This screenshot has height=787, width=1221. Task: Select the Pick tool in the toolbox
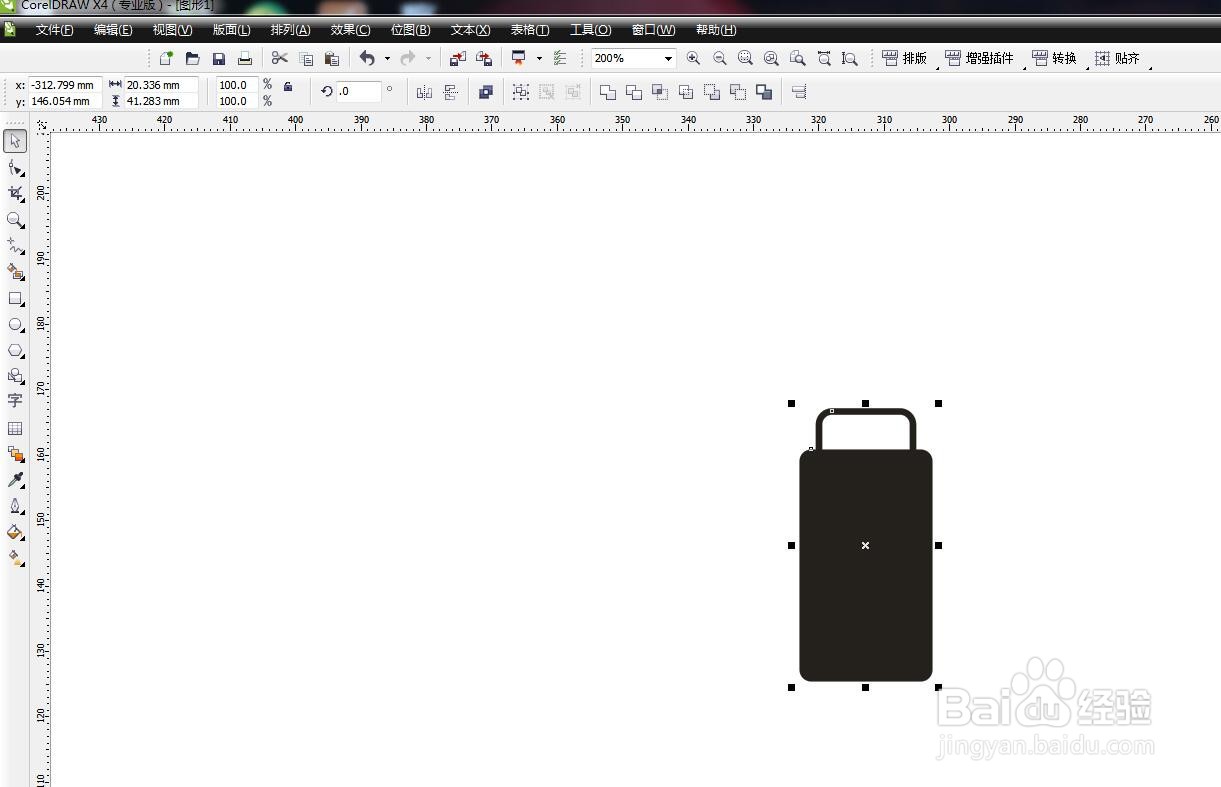[15, 141]
